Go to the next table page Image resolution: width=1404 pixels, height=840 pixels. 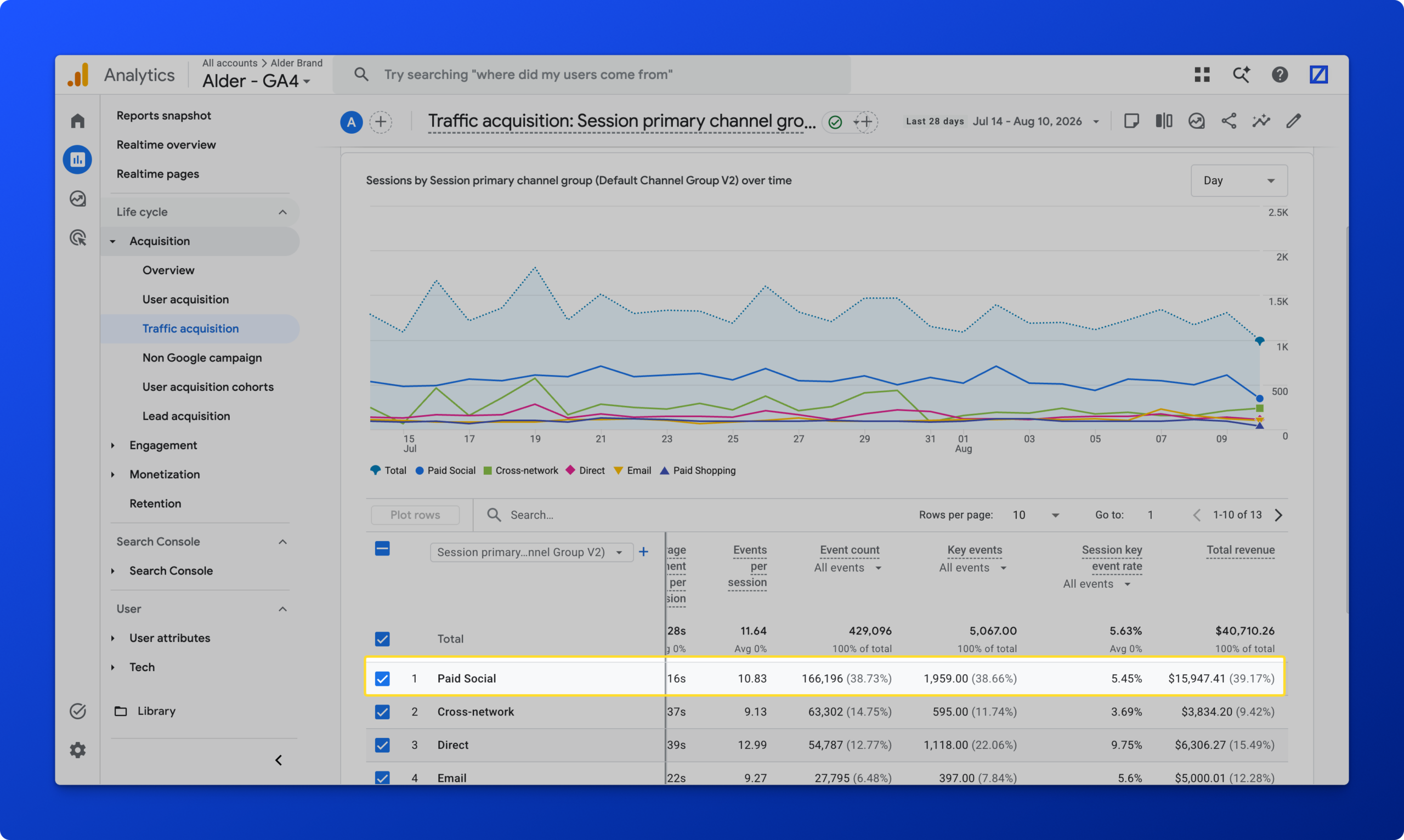1278,515
